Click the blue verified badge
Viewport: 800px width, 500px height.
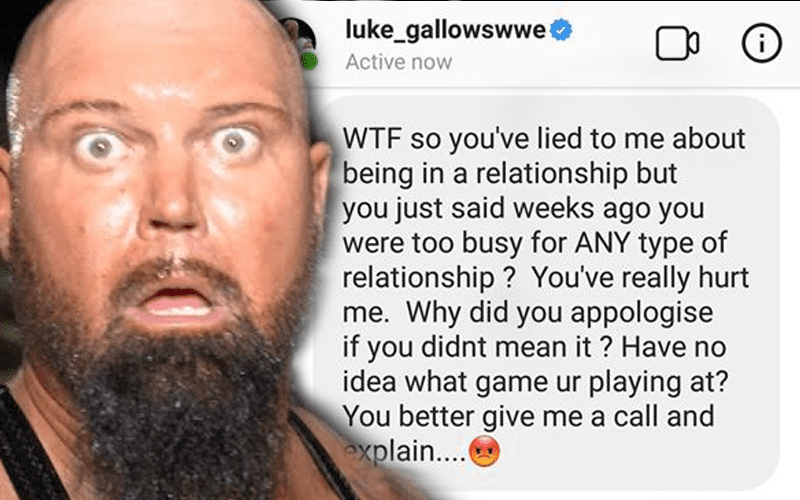tap(561, 30)
